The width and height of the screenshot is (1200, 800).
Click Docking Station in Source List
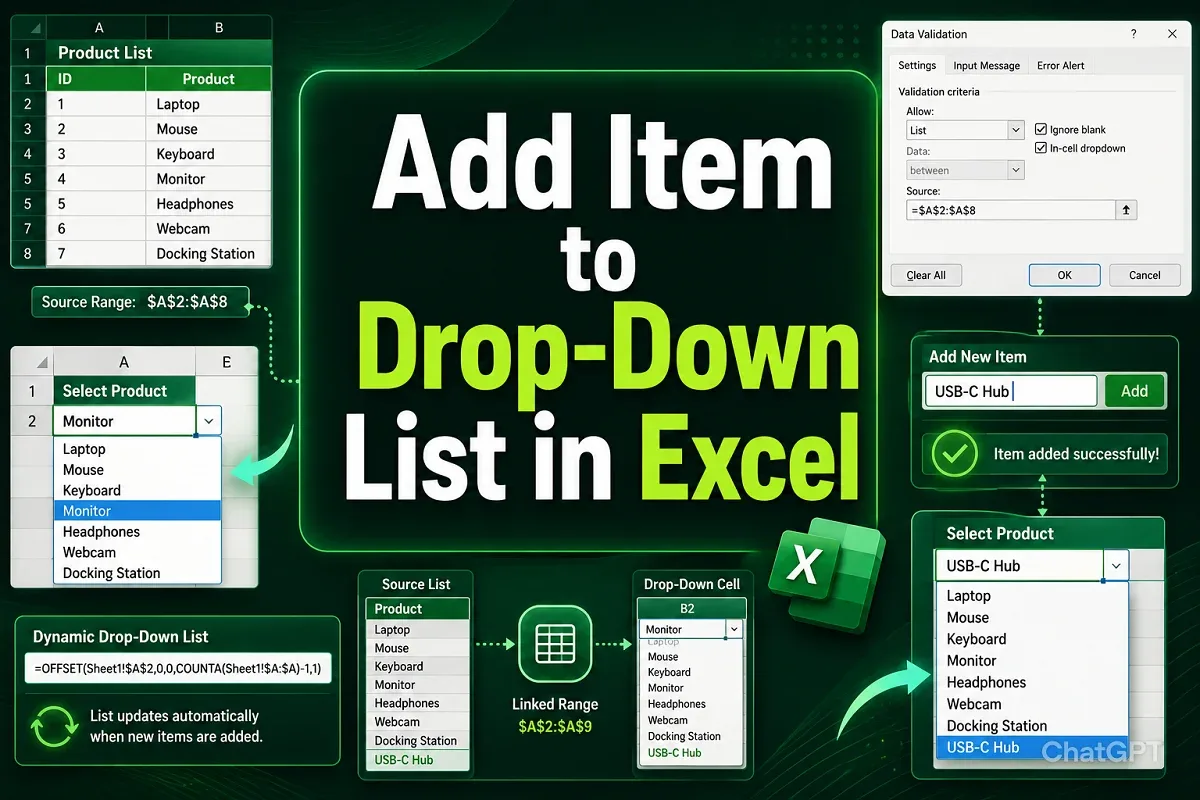418,741
